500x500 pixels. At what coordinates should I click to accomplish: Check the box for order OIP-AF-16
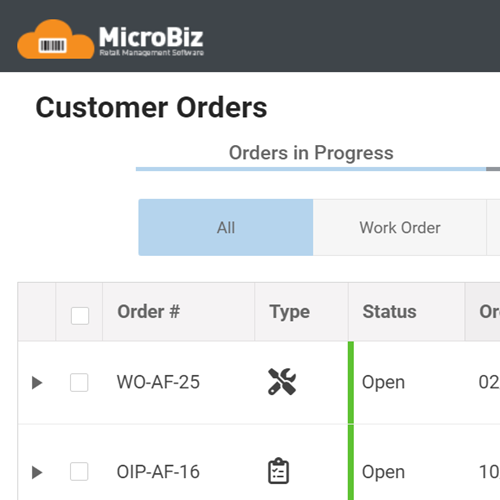79,471
